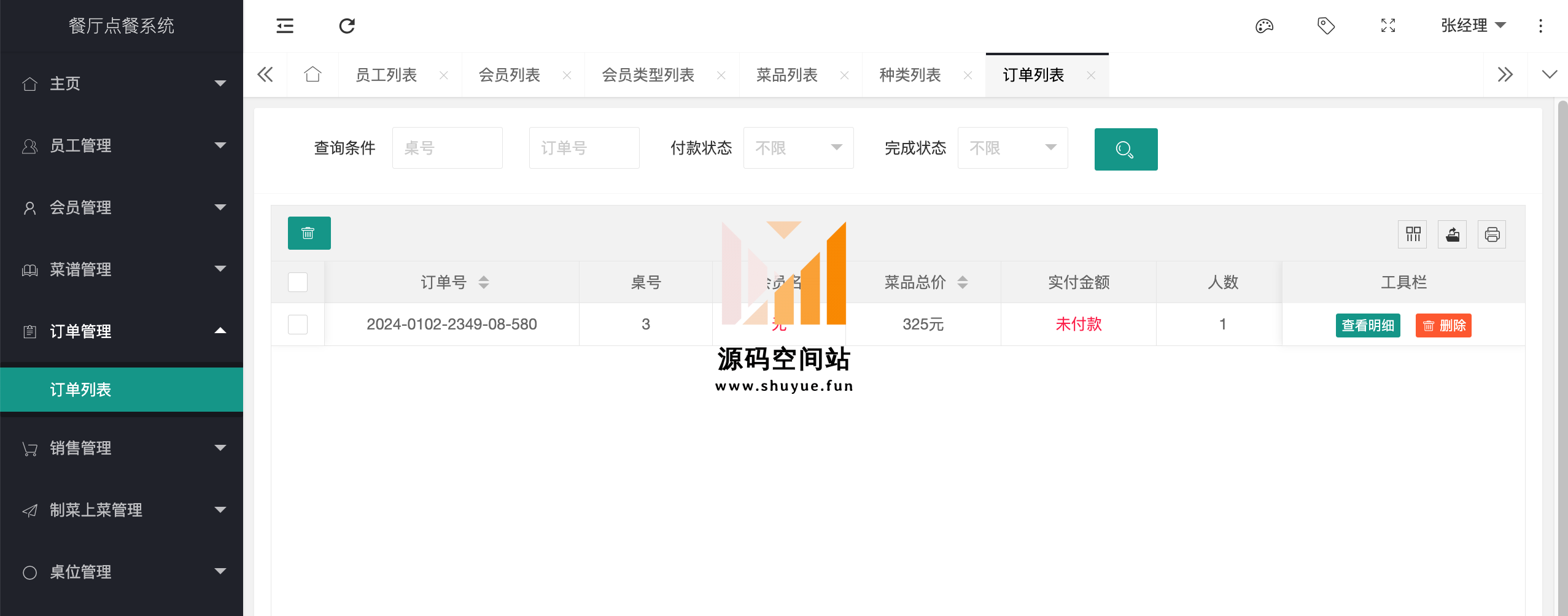This screenshot has height=616, width=1568.
Task: Go to the home tab icon
Action: tap(312, 75)
